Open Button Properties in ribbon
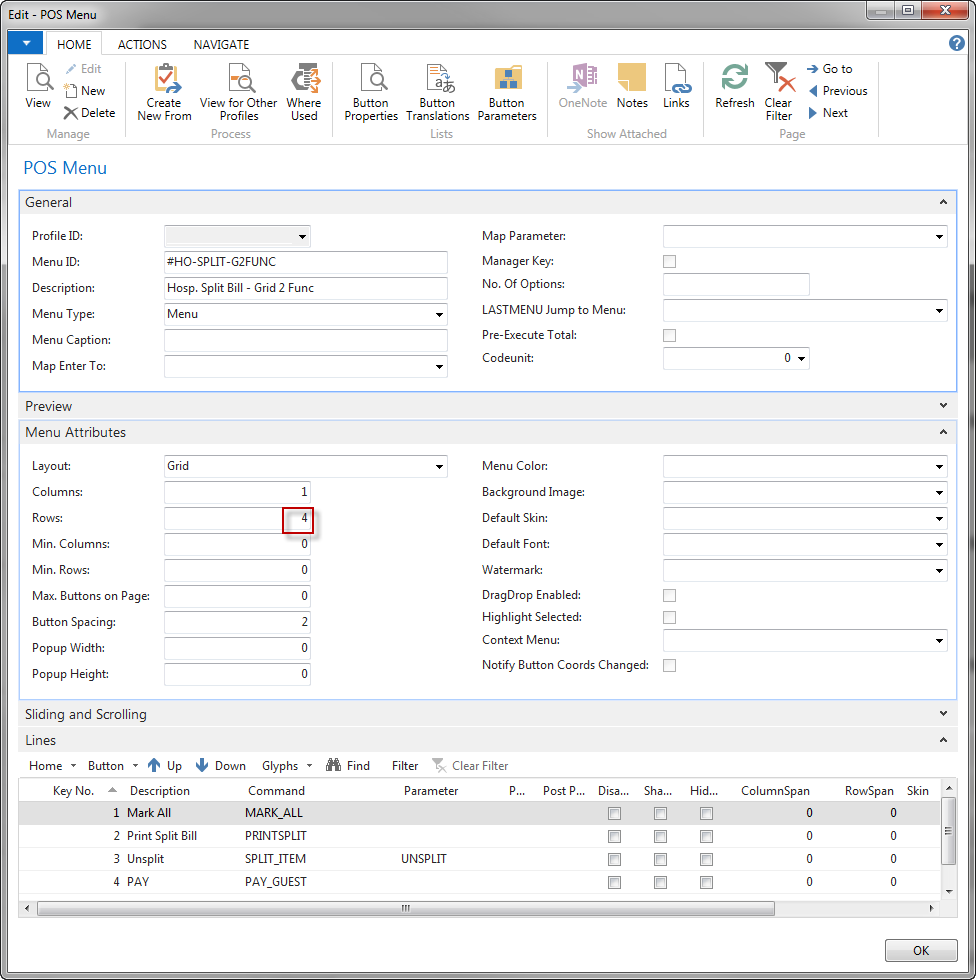The height and width of the screenshot is (980, 976). 370,80
